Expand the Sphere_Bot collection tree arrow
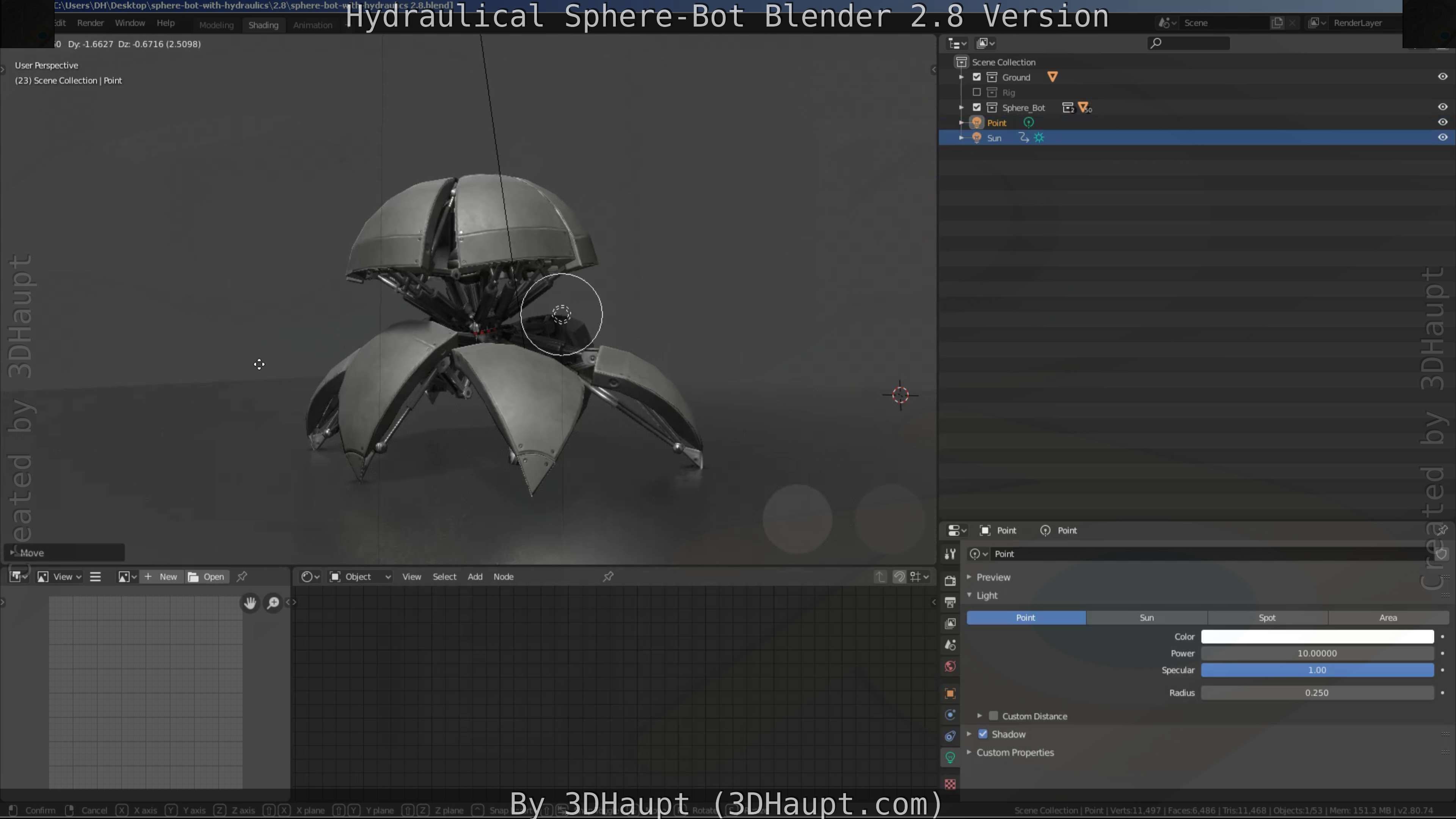 (x=962, y=107)
